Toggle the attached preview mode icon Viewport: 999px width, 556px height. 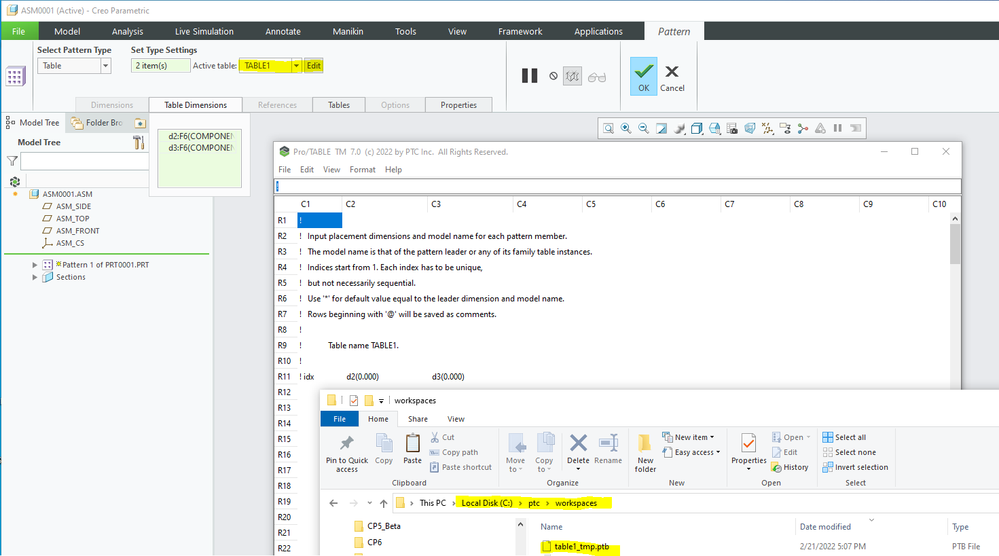click(x=573, y=76)
